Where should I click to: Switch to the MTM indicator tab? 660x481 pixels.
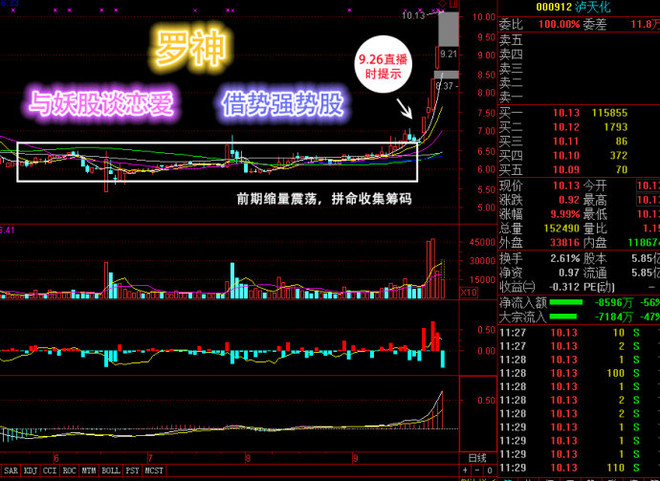tap(88, 470)
